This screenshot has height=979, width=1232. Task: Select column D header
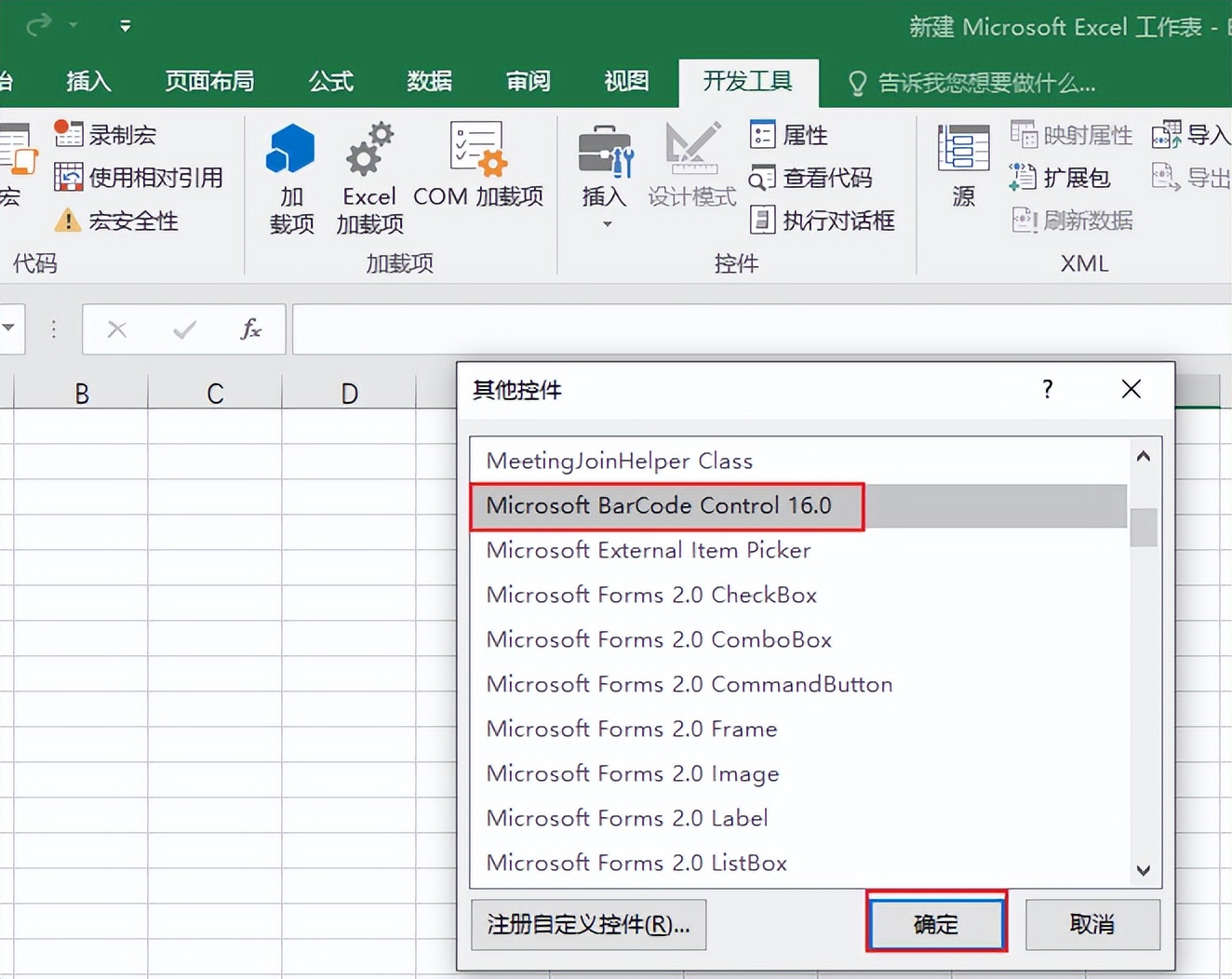tap(349, 393)
